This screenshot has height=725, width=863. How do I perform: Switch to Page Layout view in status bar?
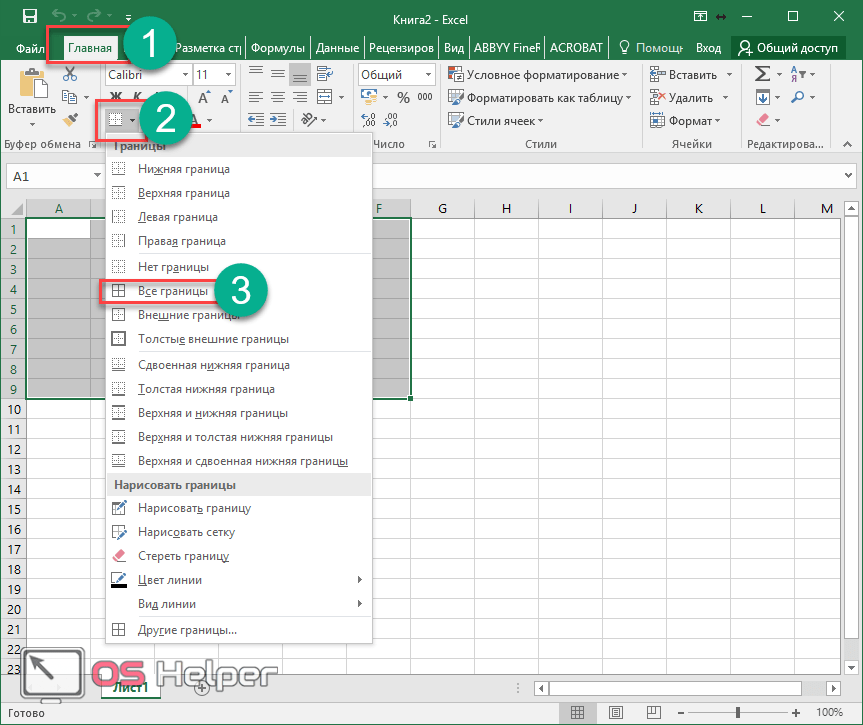[616, 712]
